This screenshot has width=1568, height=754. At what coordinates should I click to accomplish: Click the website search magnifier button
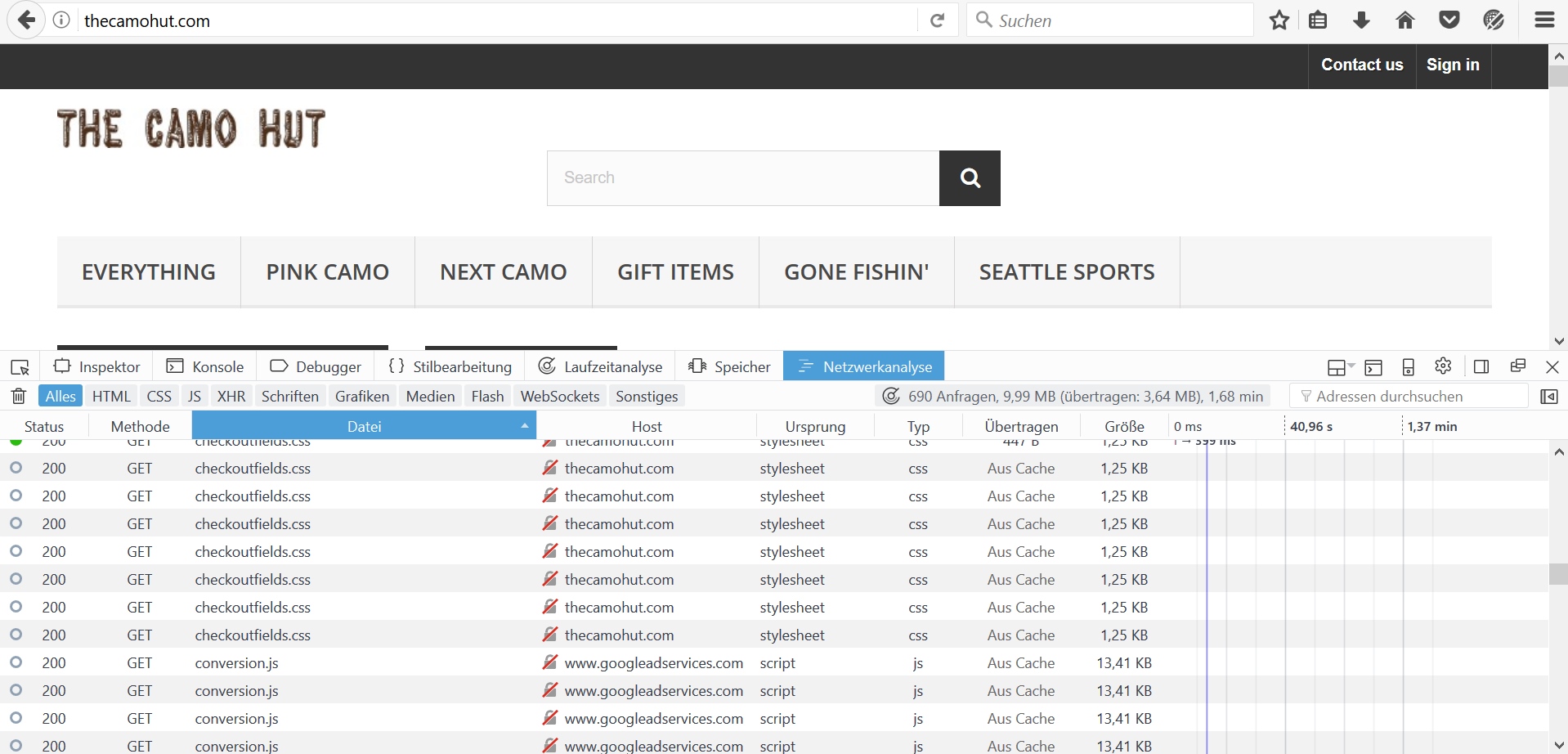tap(970, 178)
